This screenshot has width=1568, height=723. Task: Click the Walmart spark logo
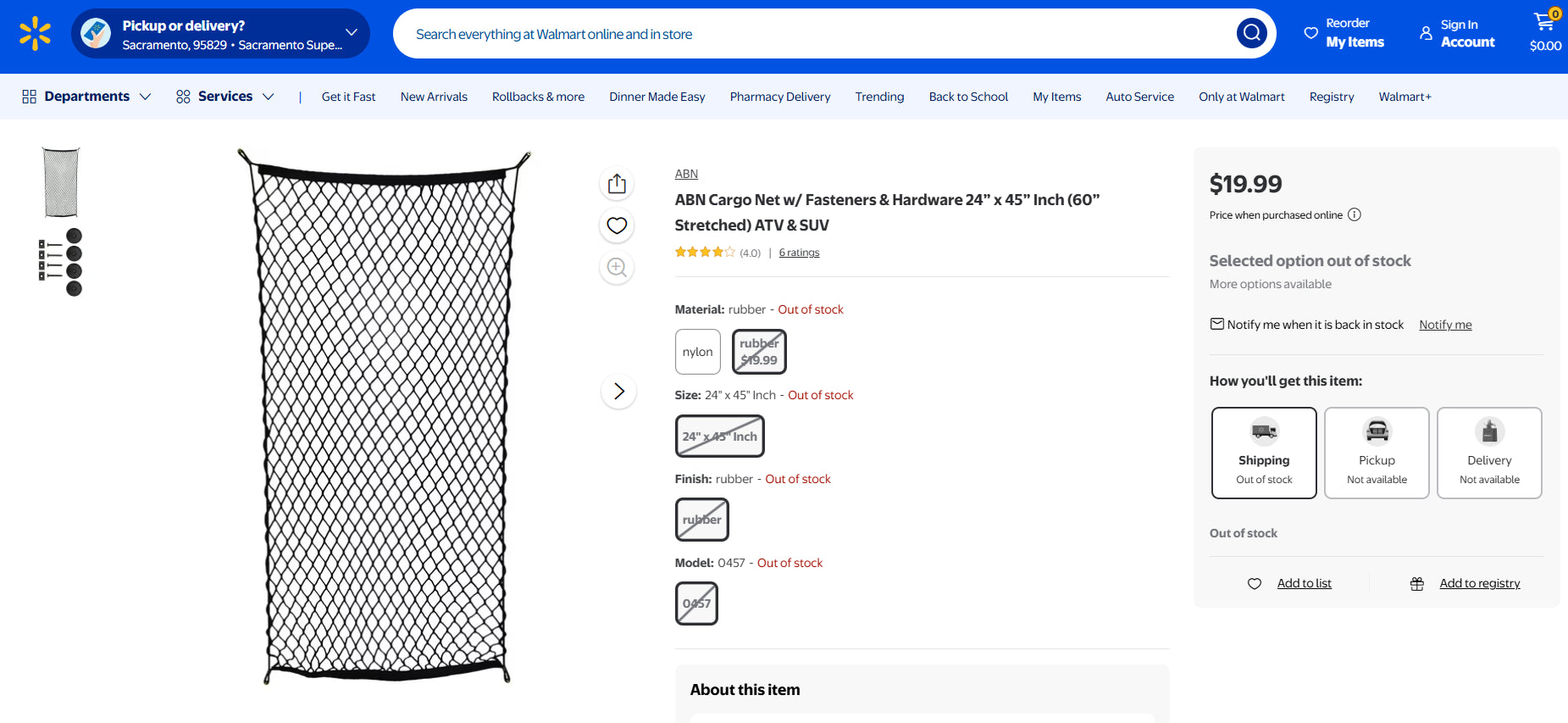[35, 34]
